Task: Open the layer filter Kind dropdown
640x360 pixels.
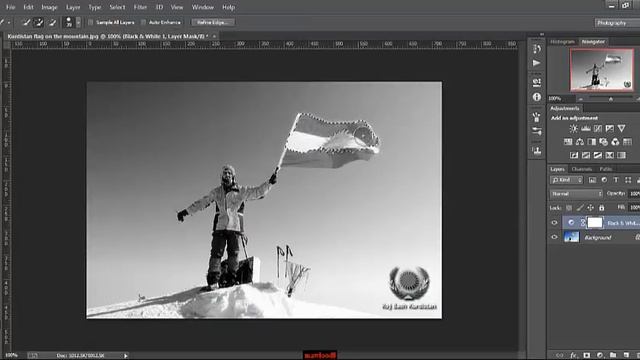Action: coord(567,180)
